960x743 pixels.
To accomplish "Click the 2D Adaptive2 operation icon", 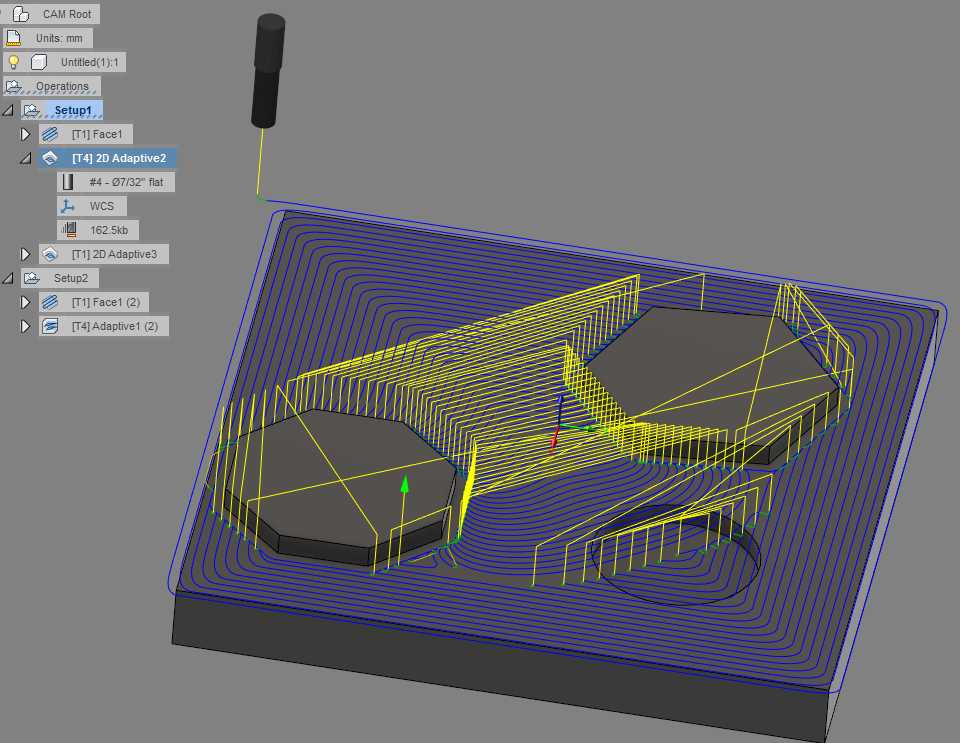I will coord(50,158).
